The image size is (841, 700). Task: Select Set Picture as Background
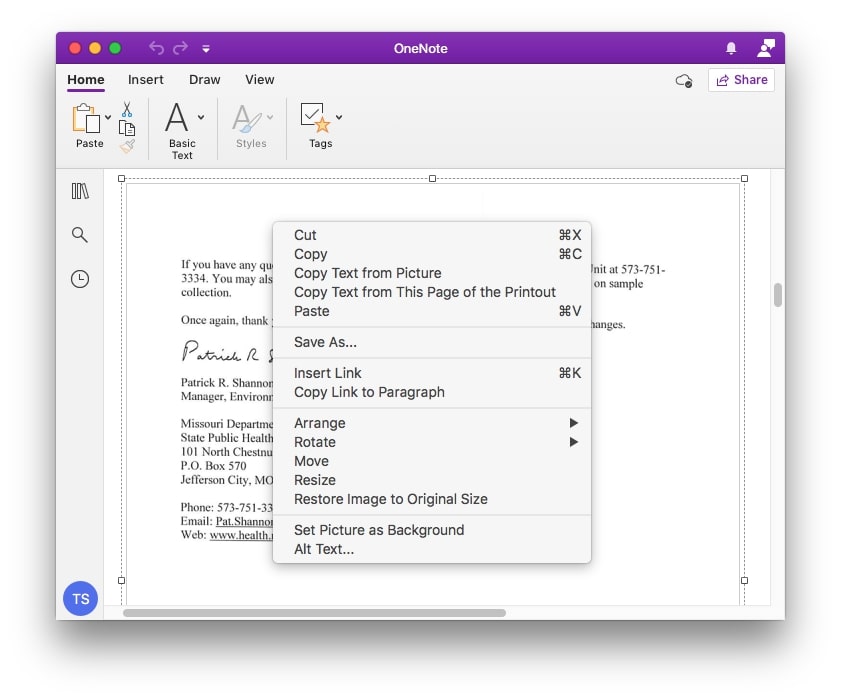(432, 530)
